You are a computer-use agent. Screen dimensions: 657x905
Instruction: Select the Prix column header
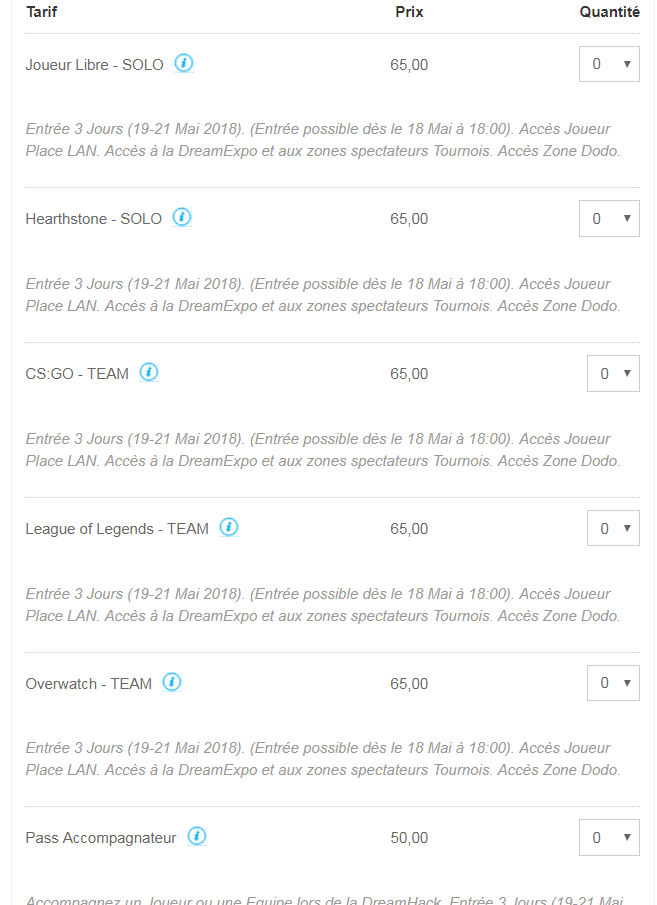coord(409,12)
